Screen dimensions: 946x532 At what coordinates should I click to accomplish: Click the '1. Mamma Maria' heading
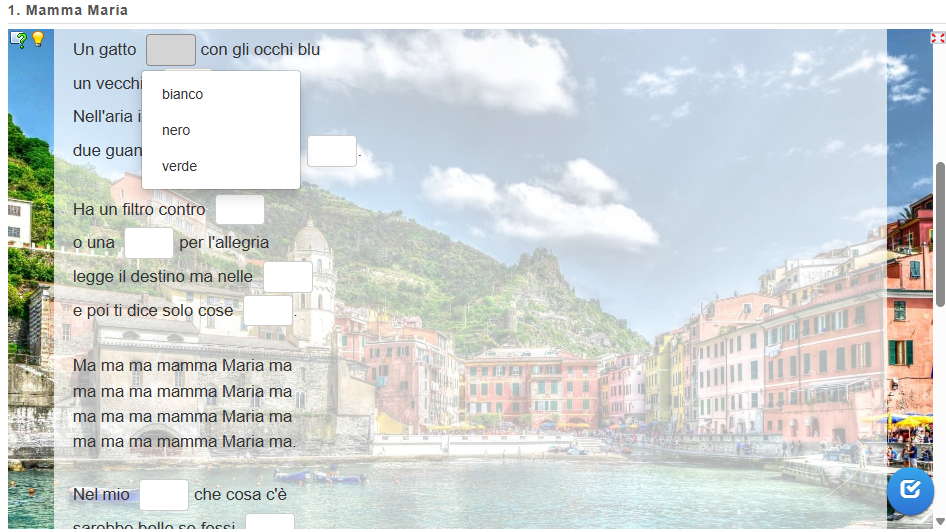68,10
